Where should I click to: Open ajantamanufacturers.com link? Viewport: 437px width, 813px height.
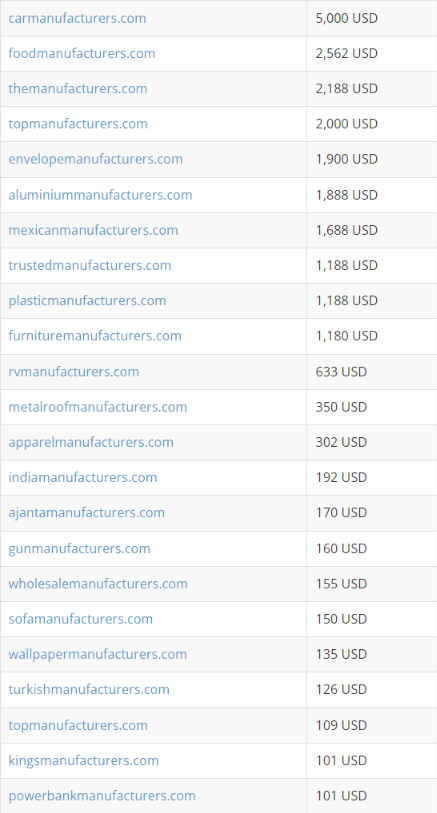[87, 513]
